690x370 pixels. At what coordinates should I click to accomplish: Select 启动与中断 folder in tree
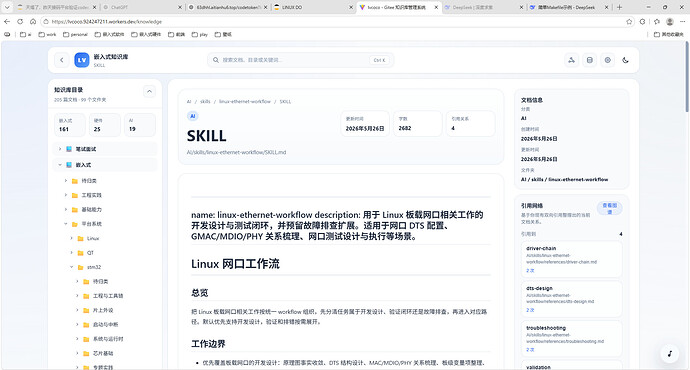click(106, 324)
